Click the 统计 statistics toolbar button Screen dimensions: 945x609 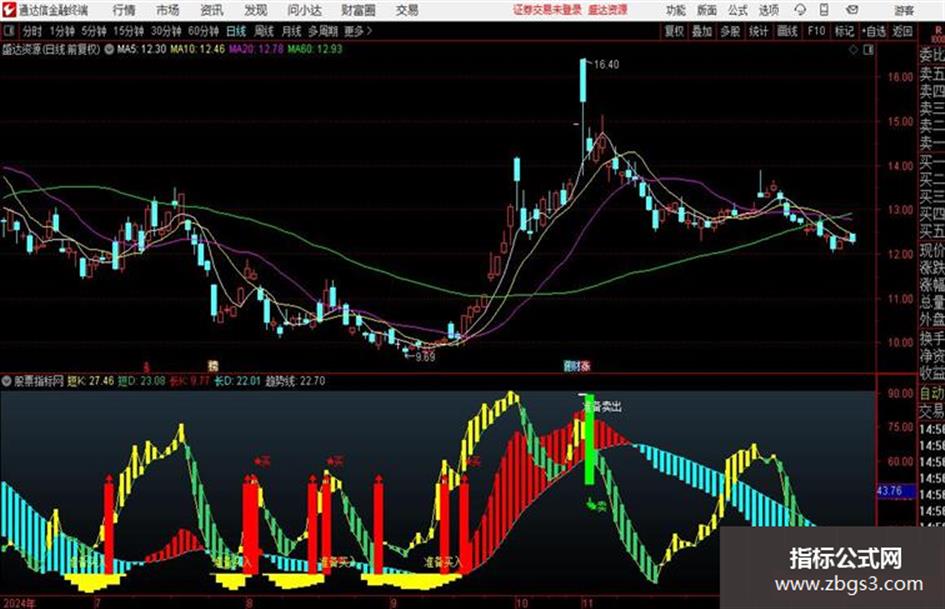pyautogui.click(x=758, y=31)
